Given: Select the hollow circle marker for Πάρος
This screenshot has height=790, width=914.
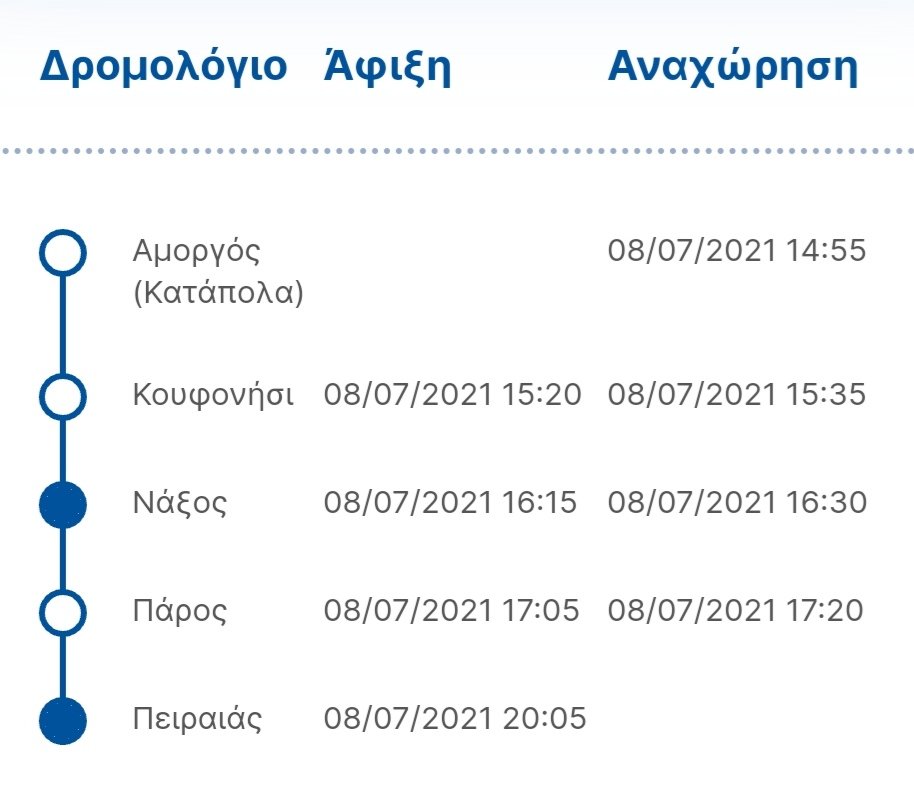Looking at the screenshot, I should pyautogui.click(x=63, y=612).
